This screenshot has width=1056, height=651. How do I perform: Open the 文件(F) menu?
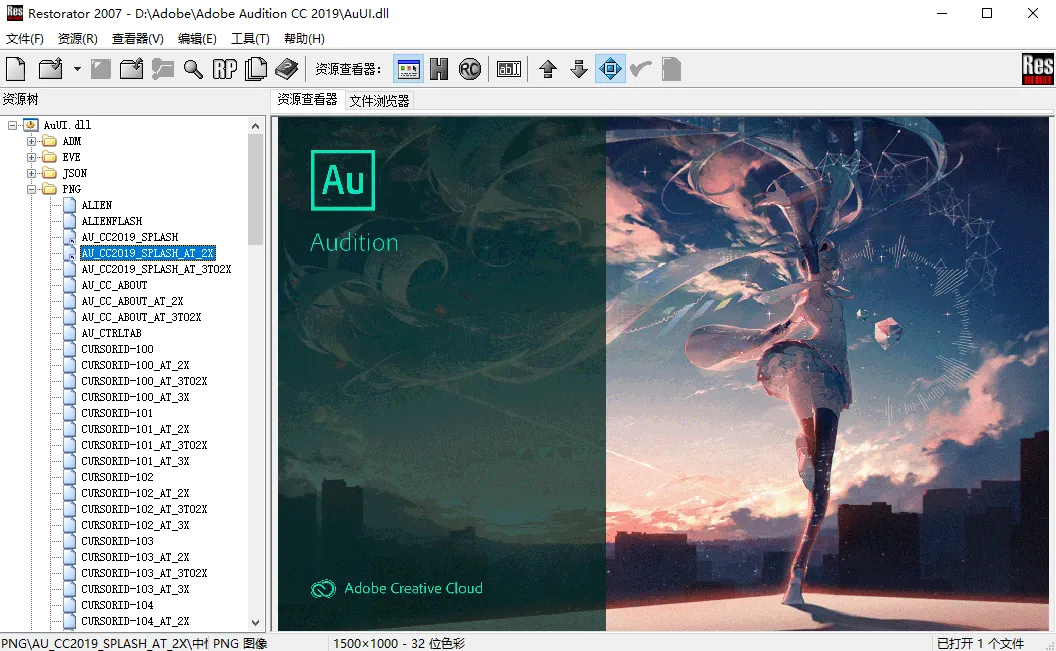coord(24,38)
